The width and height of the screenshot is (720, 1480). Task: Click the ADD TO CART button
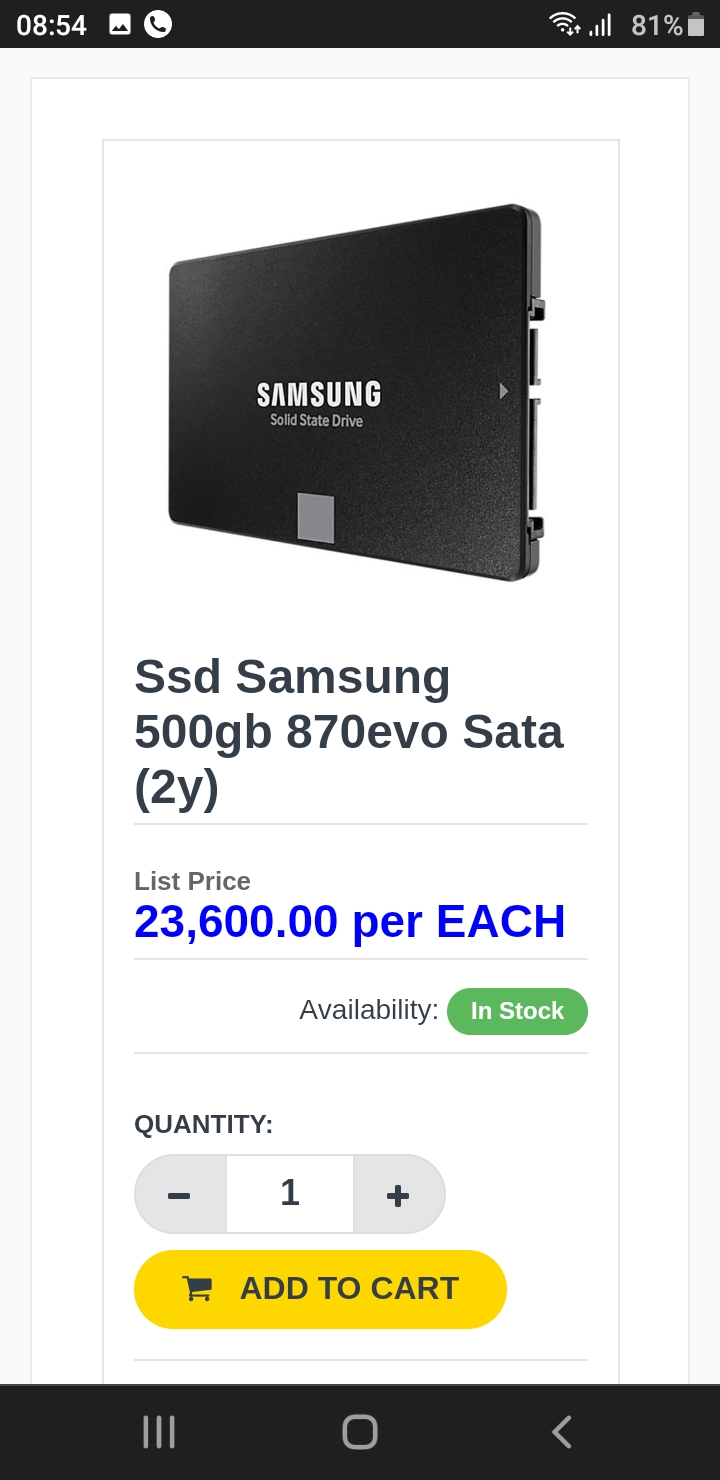(320, 1289)
